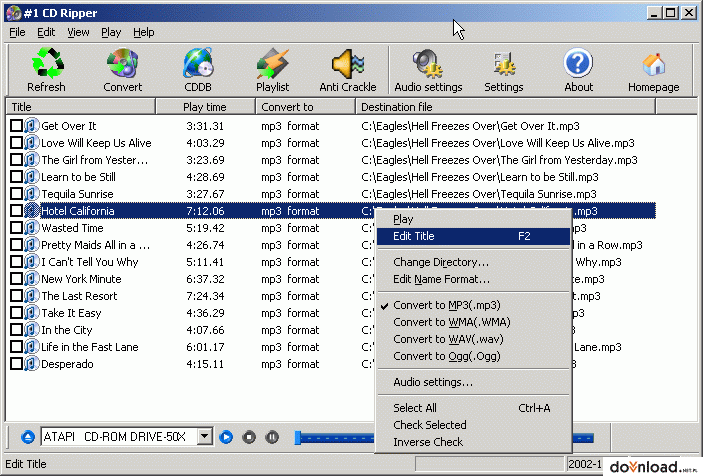Open the Help menu
703x476 pixels.
coord(143,32)
